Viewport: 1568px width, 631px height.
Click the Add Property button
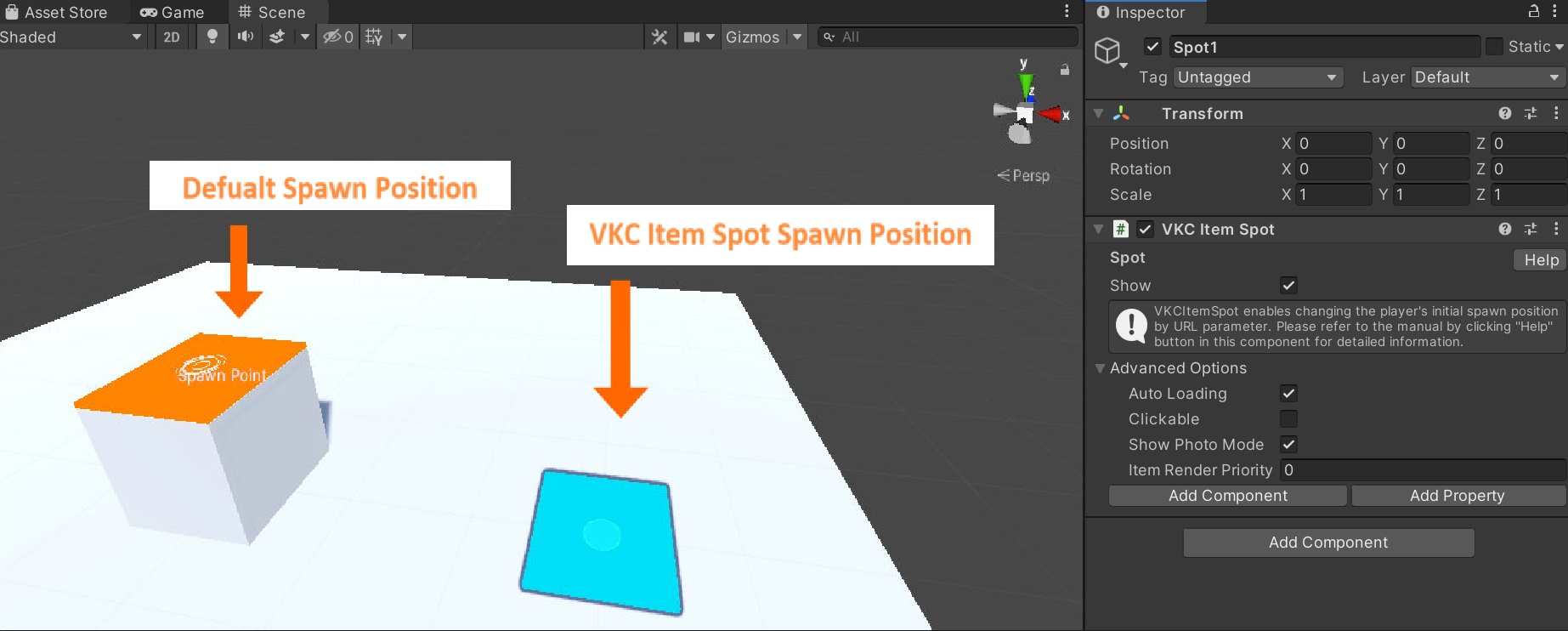click(x=1457, y=496)
